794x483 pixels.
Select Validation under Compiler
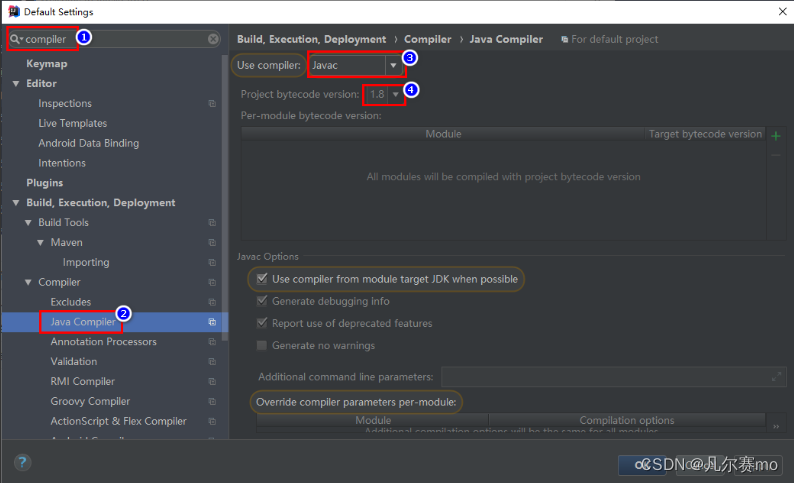click(74, 361)
